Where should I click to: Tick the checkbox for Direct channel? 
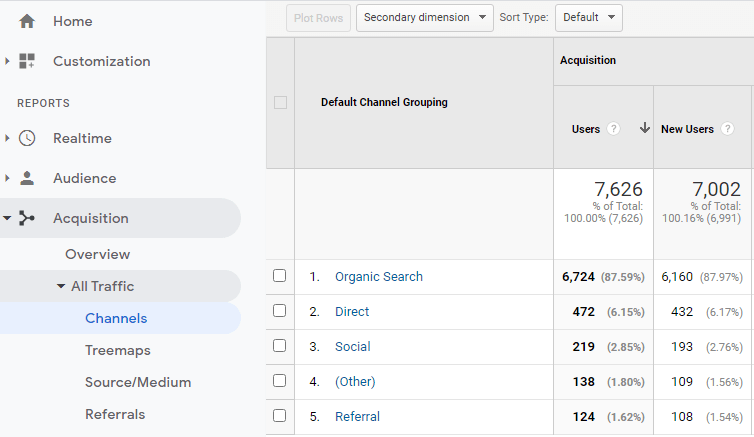click(280, 311)
